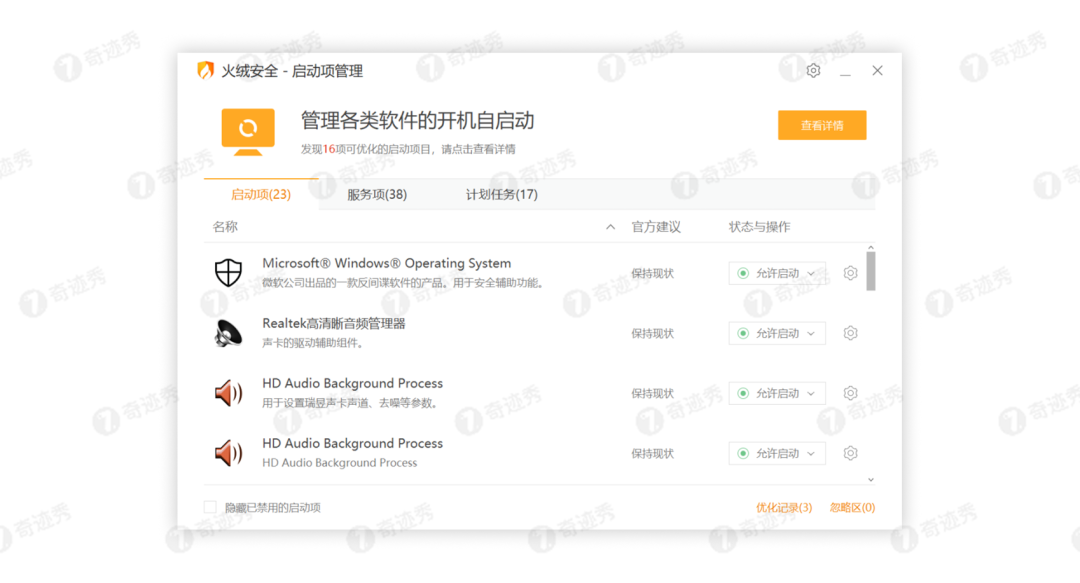The width and height of the screenshot is (1080, 583).
Task: Close the 启动项管理 window
Action: pyautogui.click(x=877, y=70)
